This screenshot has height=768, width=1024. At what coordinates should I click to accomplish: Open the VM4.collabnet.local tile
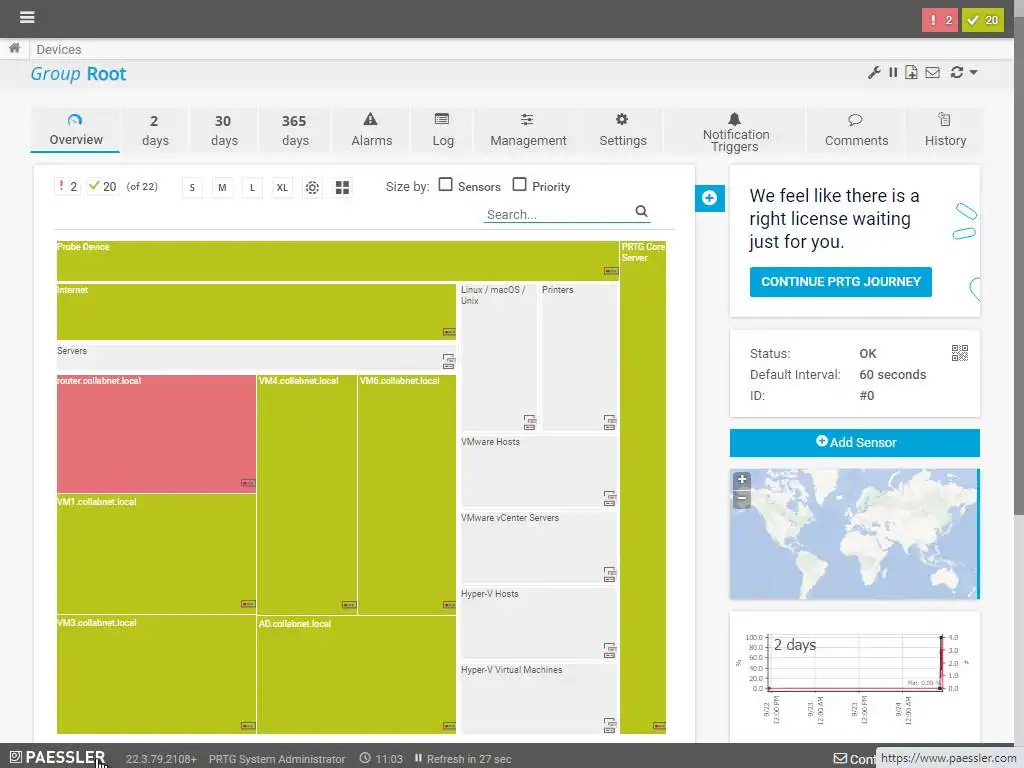(x=307, y=494)
